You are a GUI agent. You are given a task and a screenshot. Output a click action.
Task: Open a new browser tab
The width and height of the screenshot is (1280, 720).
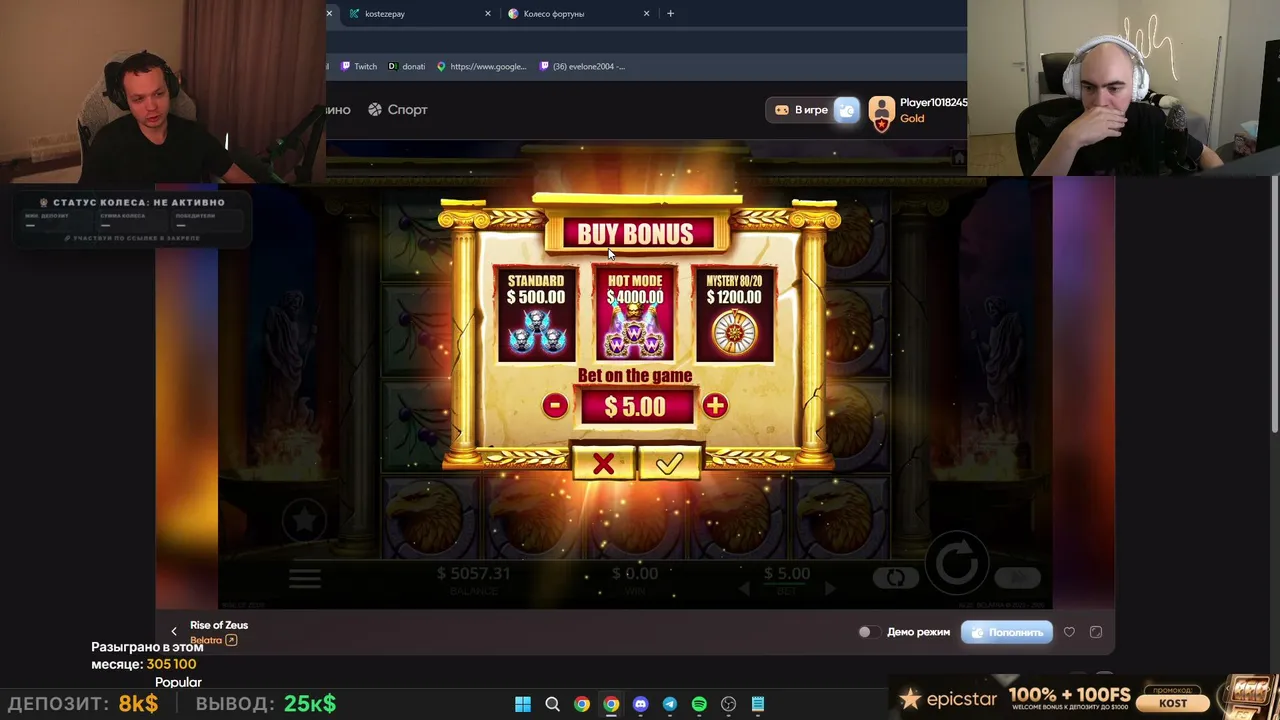(x=670, y=14)
